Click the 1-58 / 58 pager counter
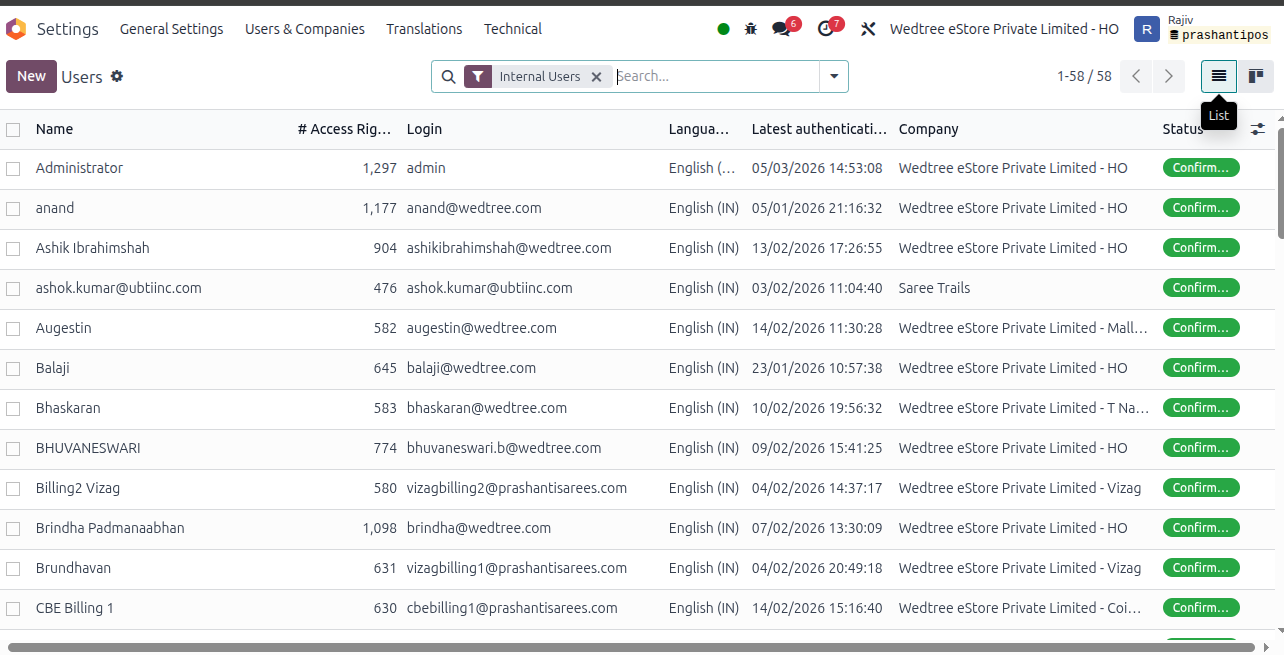The height and width of the screenshot is (655, 1284). click(1084, 76)
